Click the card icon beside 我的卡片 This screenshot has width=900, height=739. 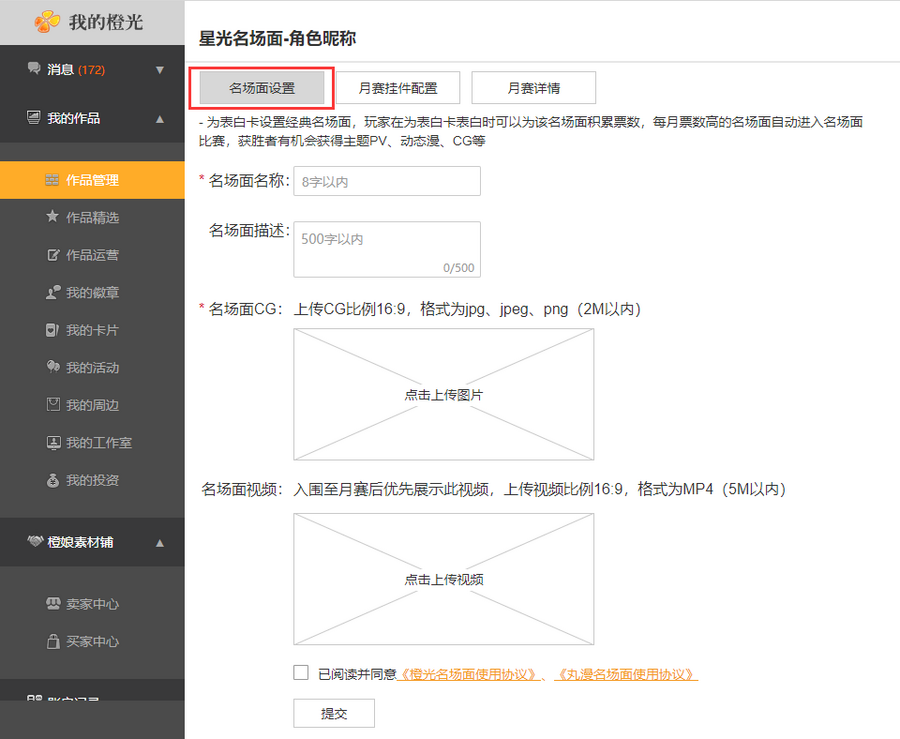coord(53,330)
